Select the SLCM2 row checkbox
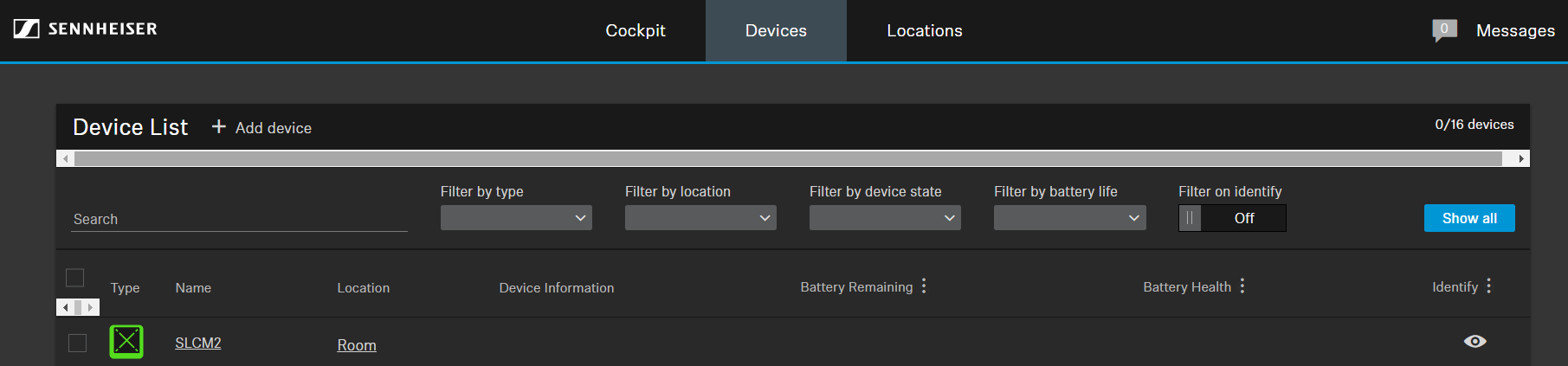Screen dimensions: 1568x366 click(x=78, y=344)
